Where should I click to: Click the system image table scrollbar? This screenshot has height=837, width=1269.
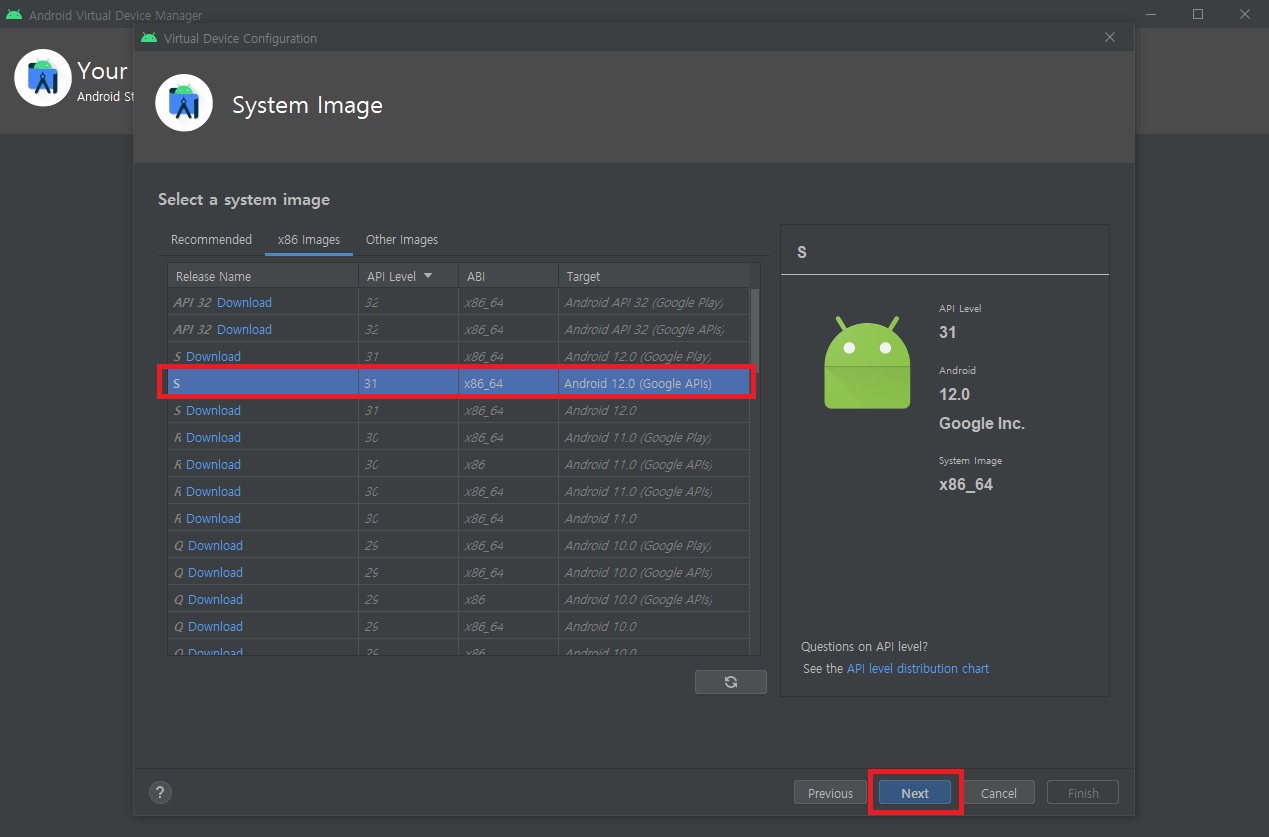(755, 330)
